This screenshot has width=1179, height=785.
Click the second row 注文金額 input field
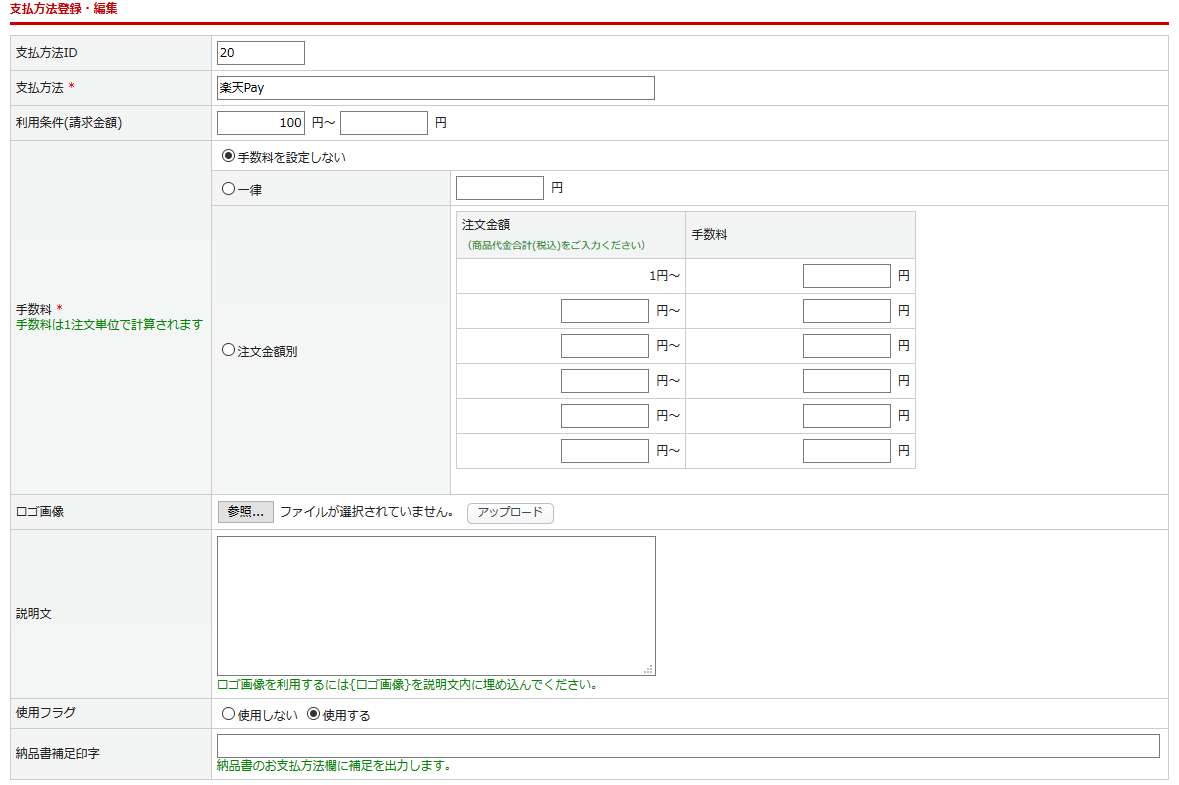click(605, 311)
